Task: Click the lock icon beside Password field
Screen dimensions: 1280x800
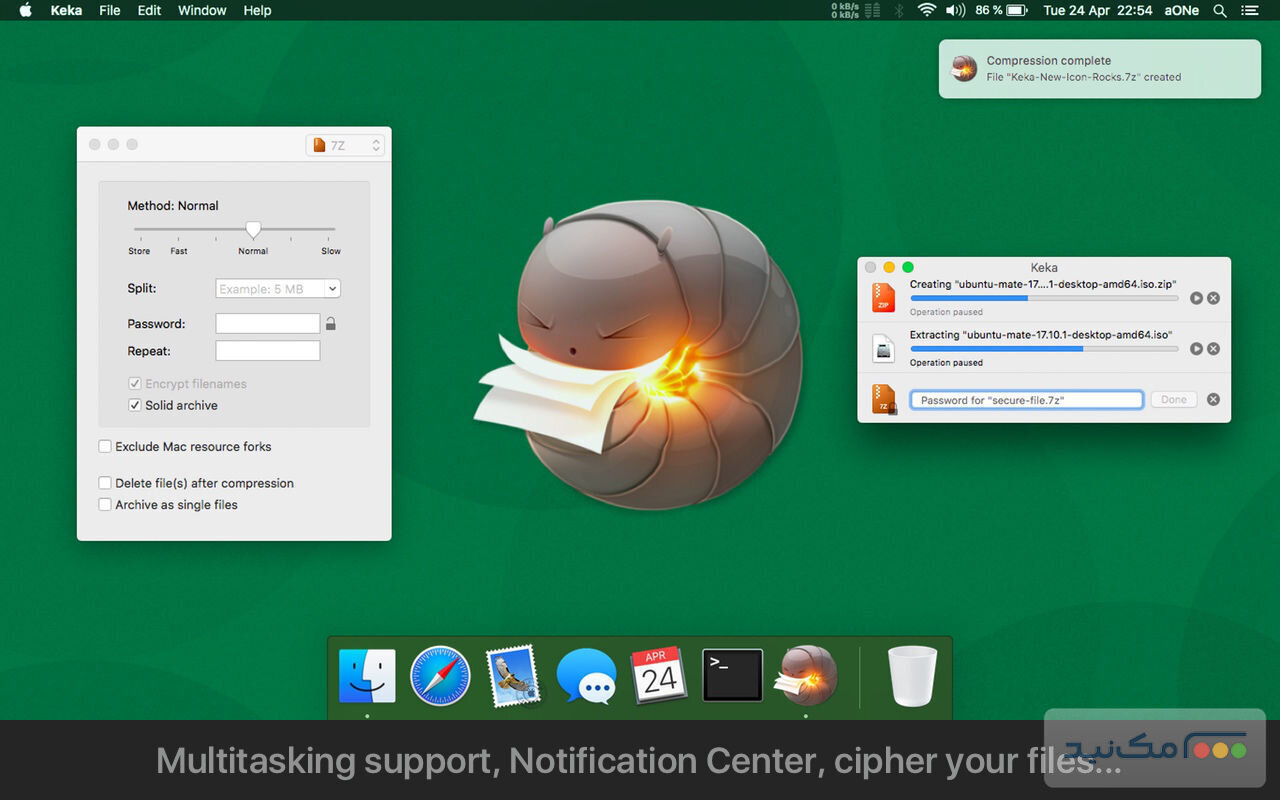Action: (x=331, y=324)
